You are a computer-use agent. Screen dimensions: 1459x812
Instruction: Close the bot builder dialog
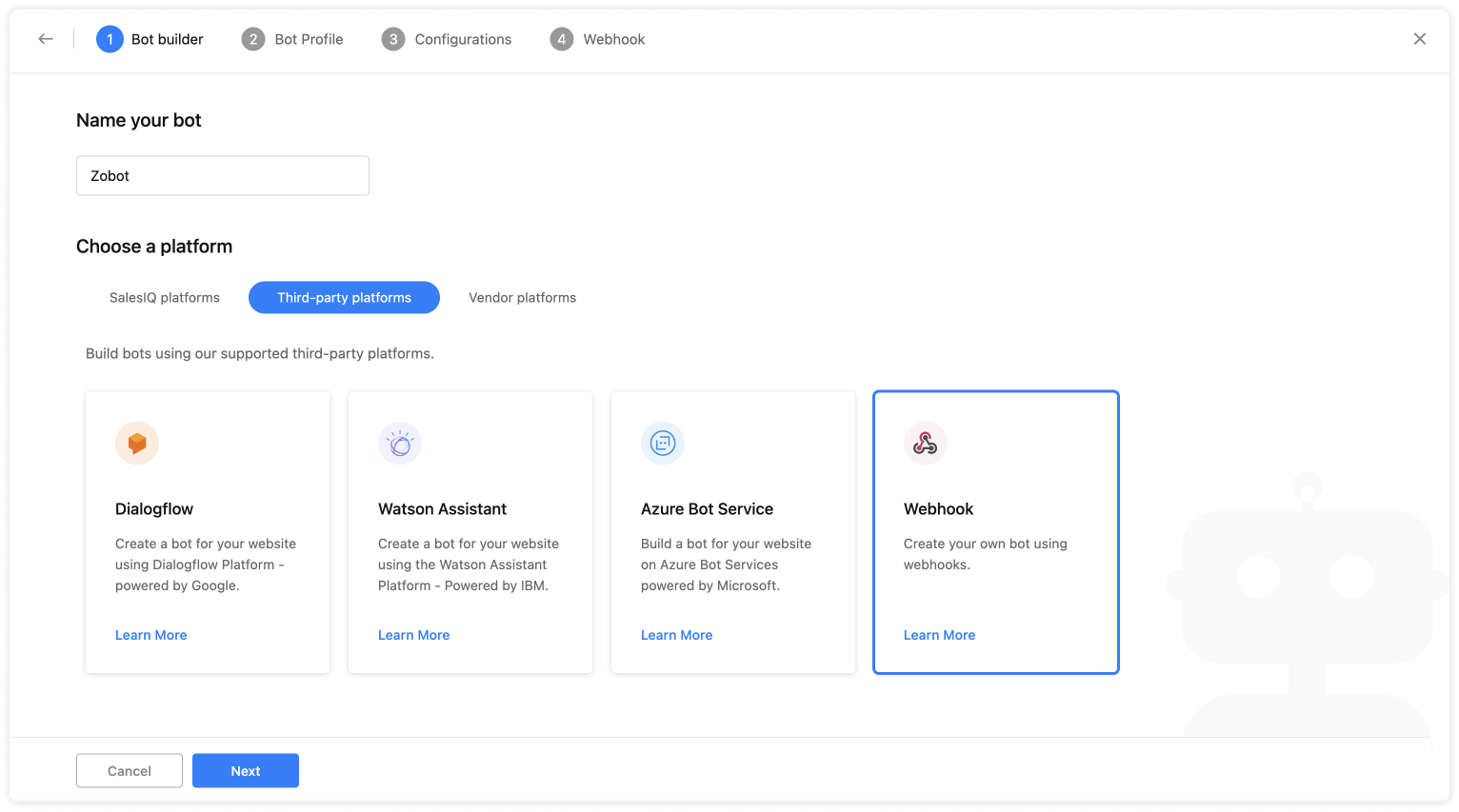coord(1419,39)
